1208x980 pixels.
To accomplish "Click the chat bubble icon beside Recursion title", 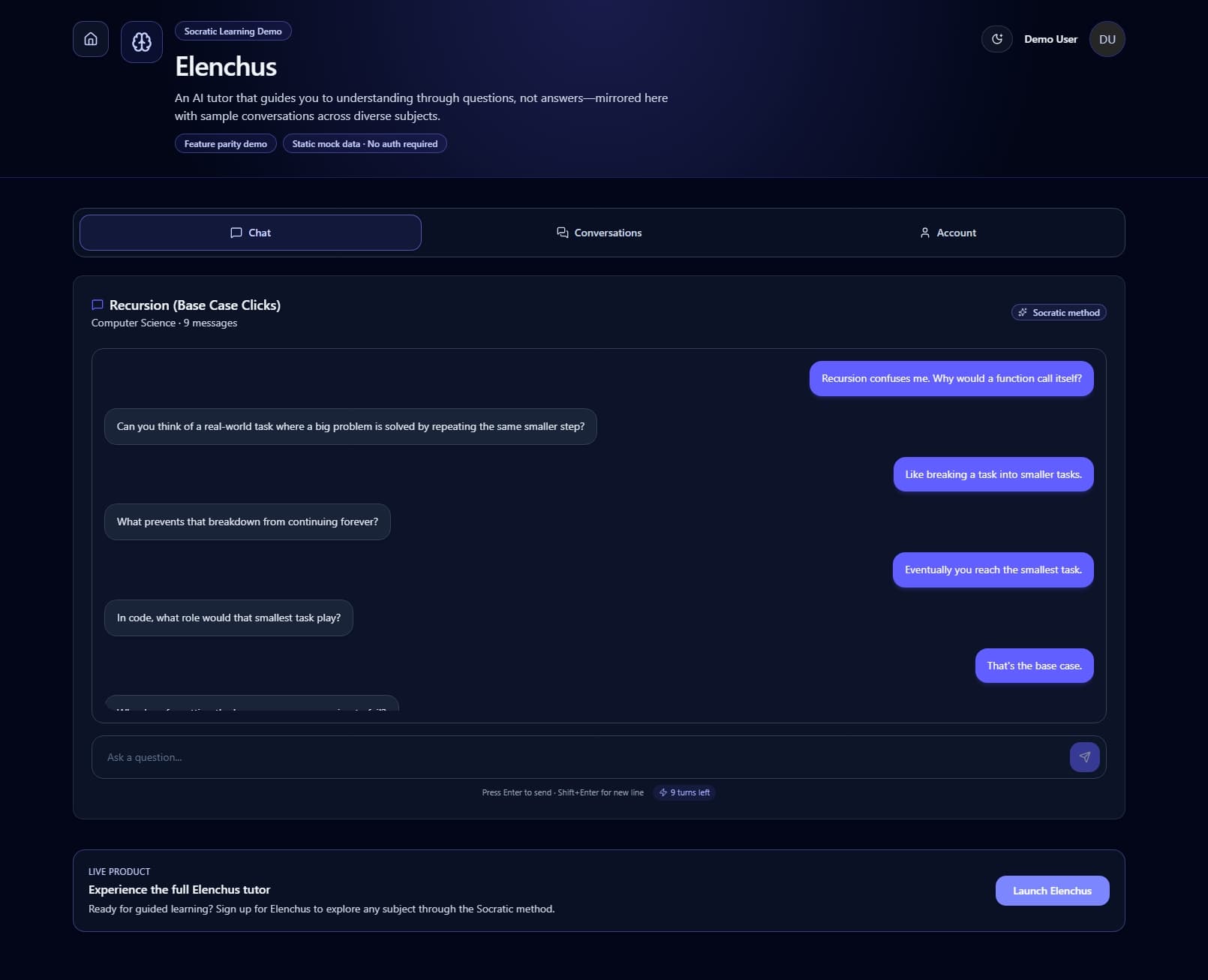I will pos(98,305).
